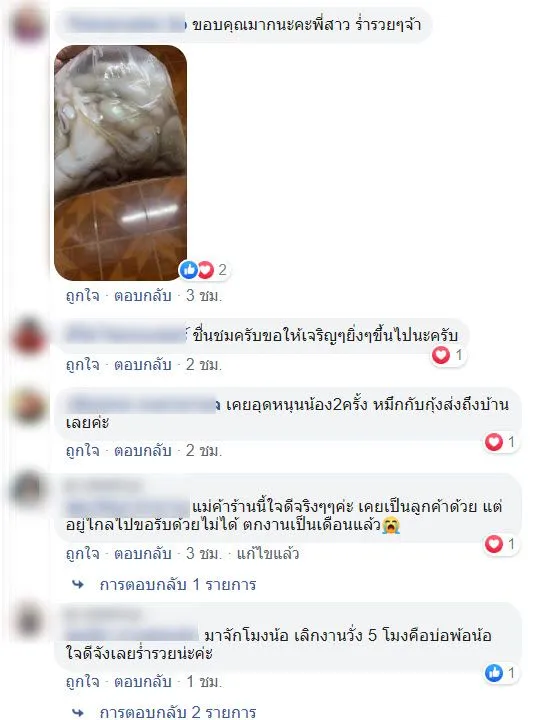Like the ชื่นชมครับ comment with ถูกใจ
The width and height of the screenshot is (559, 720).
[83, 365]
